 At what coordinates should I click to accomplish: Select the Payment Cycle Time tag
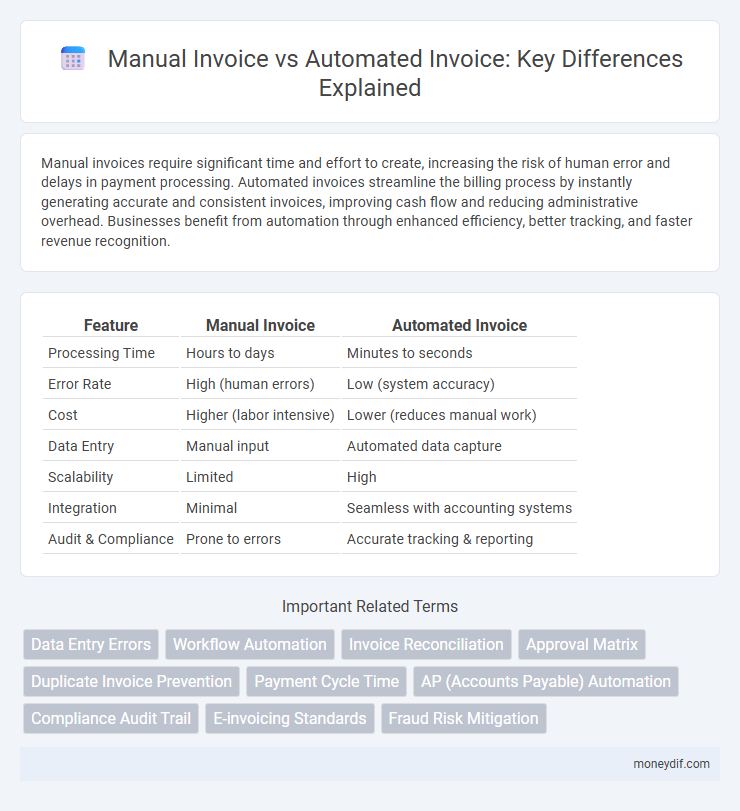coord(326,681)
